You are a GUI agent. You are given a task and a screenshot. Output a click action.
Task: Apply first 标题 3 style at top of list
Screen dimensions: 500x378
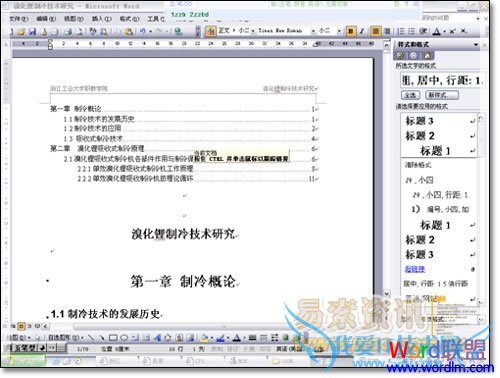click(x=439, y=121)
